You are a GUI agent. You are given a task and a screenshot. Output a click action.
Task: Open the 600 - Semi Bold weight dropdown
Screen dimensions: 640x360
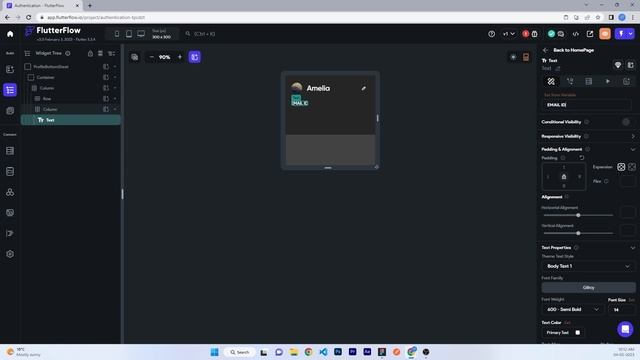[x=572, y=309]
